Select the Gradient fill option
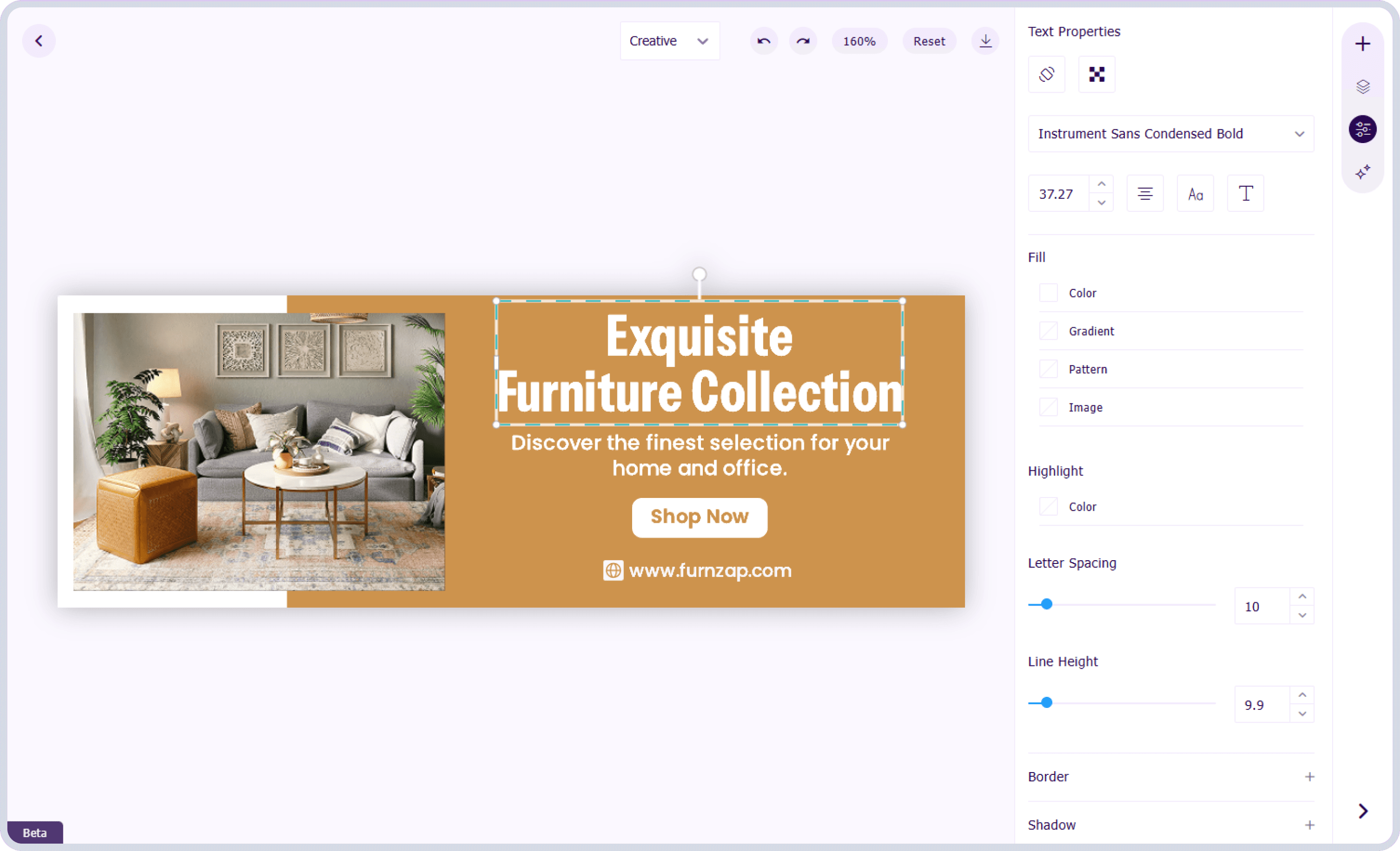 [x=1048, y=331]
